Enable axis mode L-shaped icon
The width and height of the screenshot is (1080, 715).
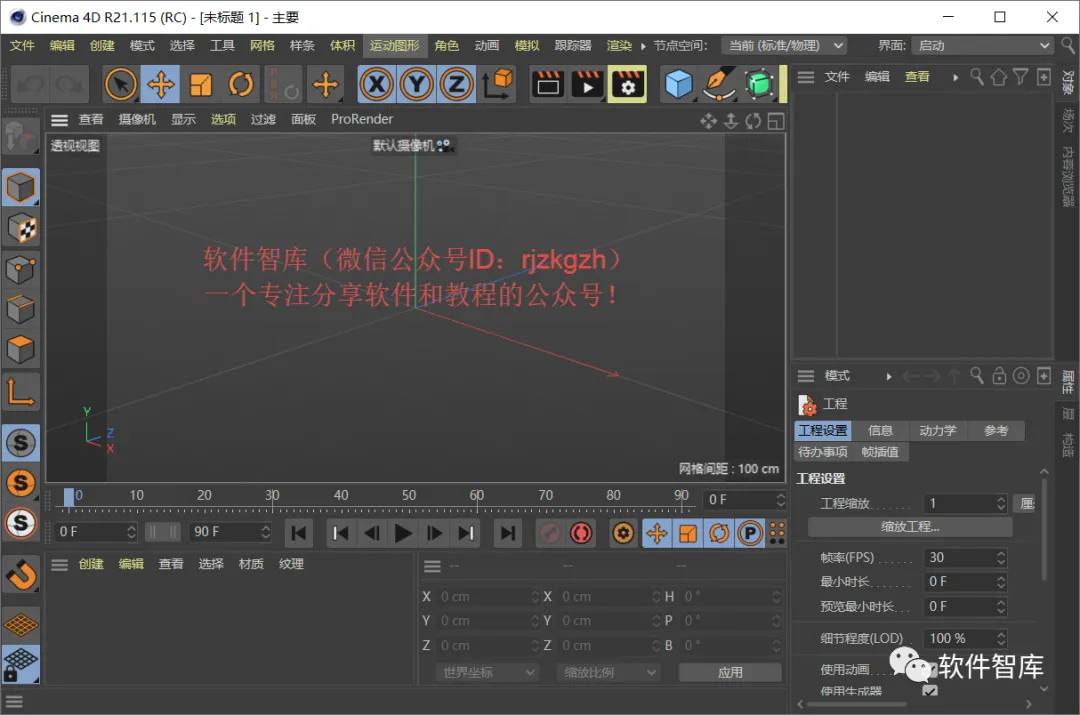click(x=21, y=393)
